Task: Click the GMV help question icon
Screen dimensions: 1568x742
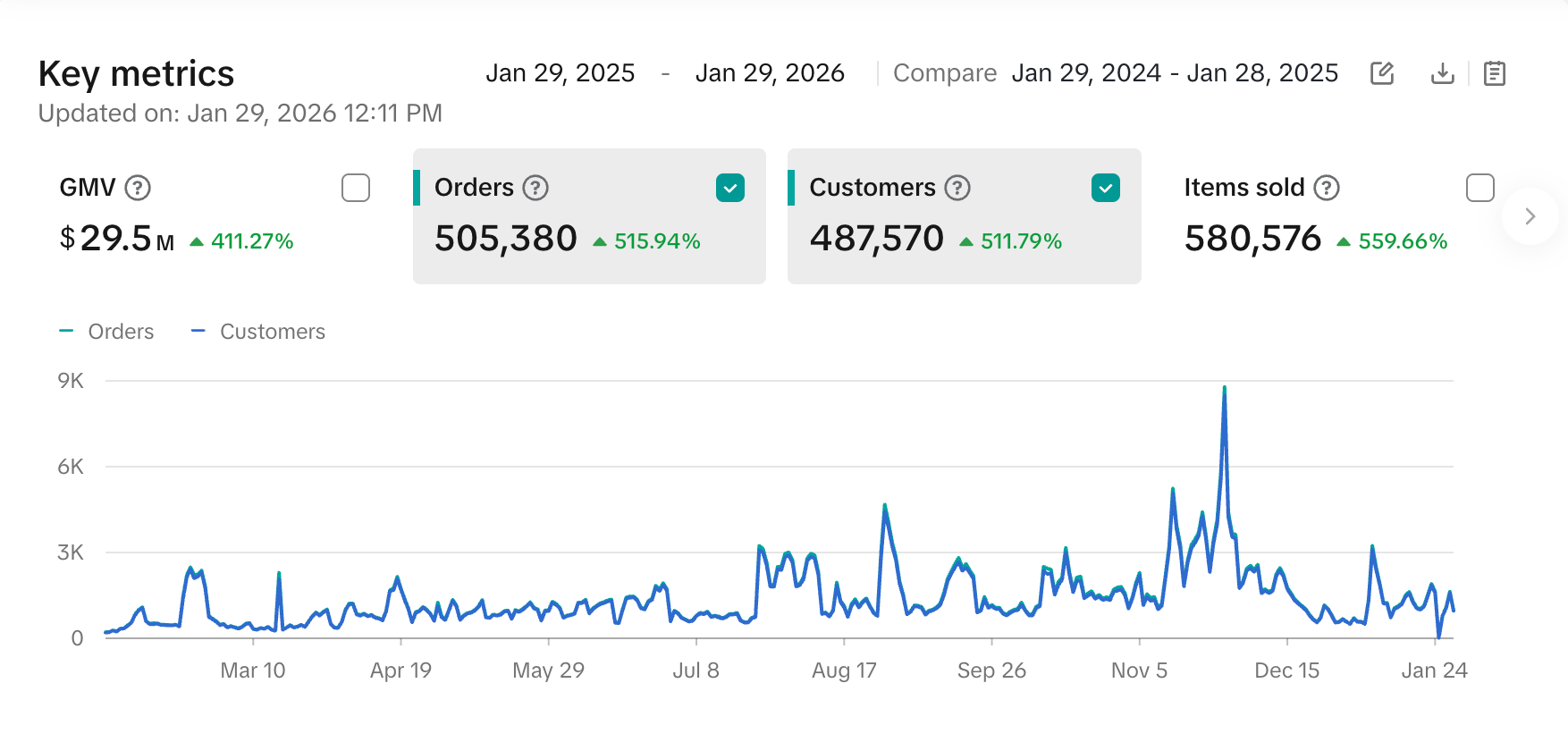Action: point(138,188)
